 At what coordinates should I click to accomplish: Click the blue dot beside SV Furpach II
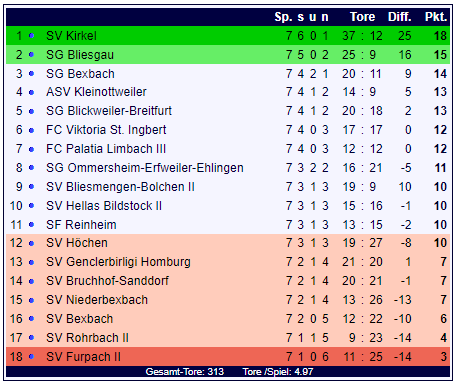[x=31, y=357]
